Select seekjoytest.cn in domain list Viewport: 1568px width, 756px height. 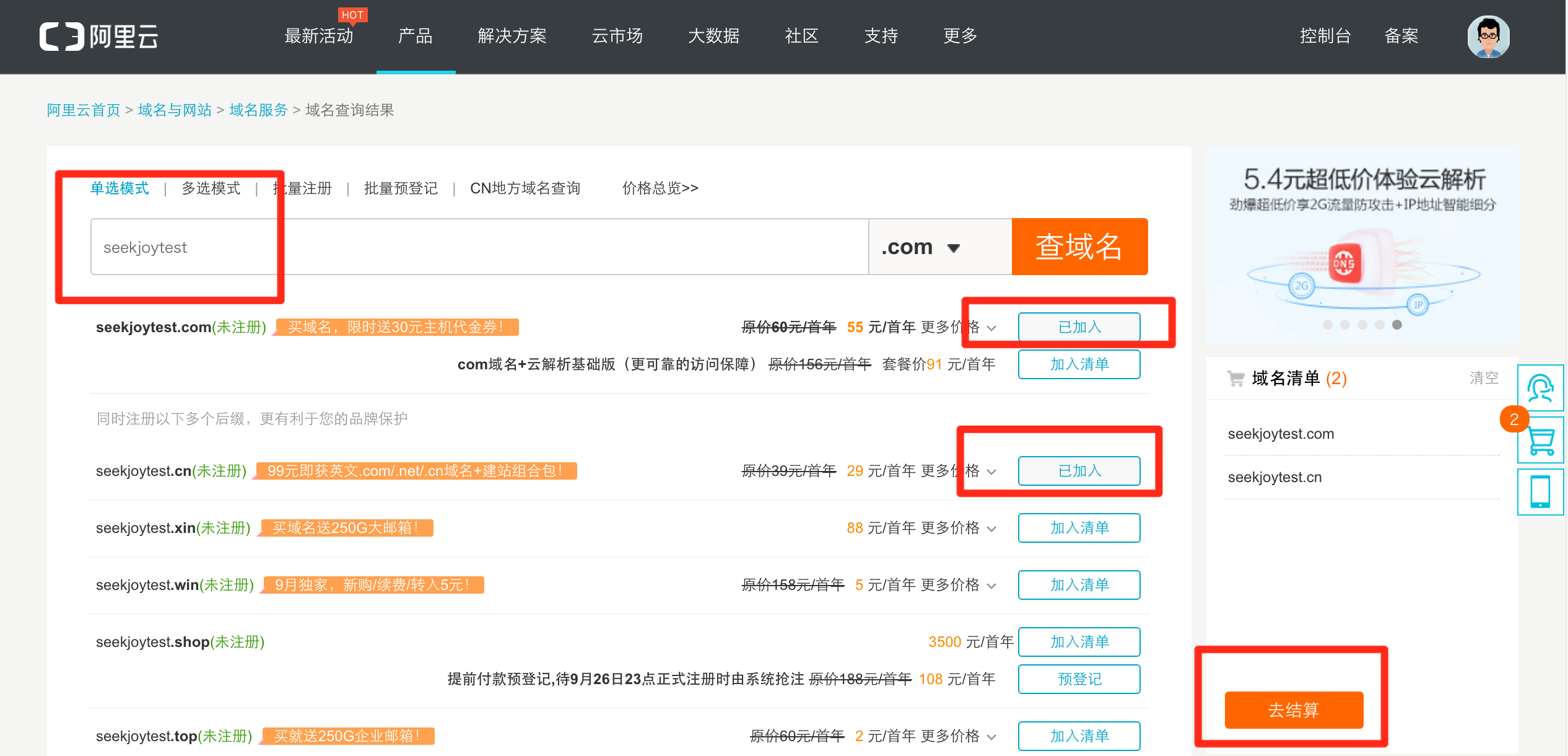(1274, 477)
